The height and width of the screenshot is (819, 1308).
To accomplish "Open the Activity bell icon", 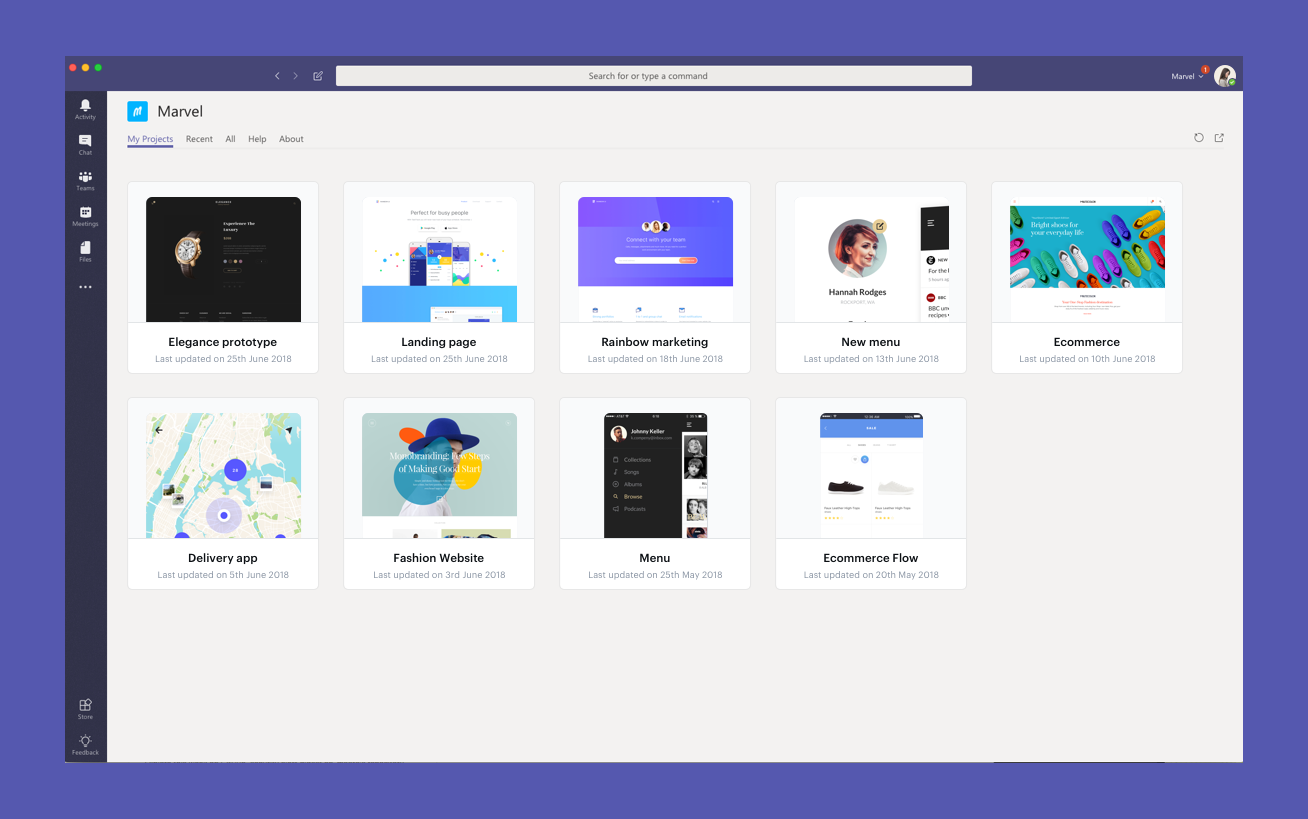I will (x=85, y=106).
